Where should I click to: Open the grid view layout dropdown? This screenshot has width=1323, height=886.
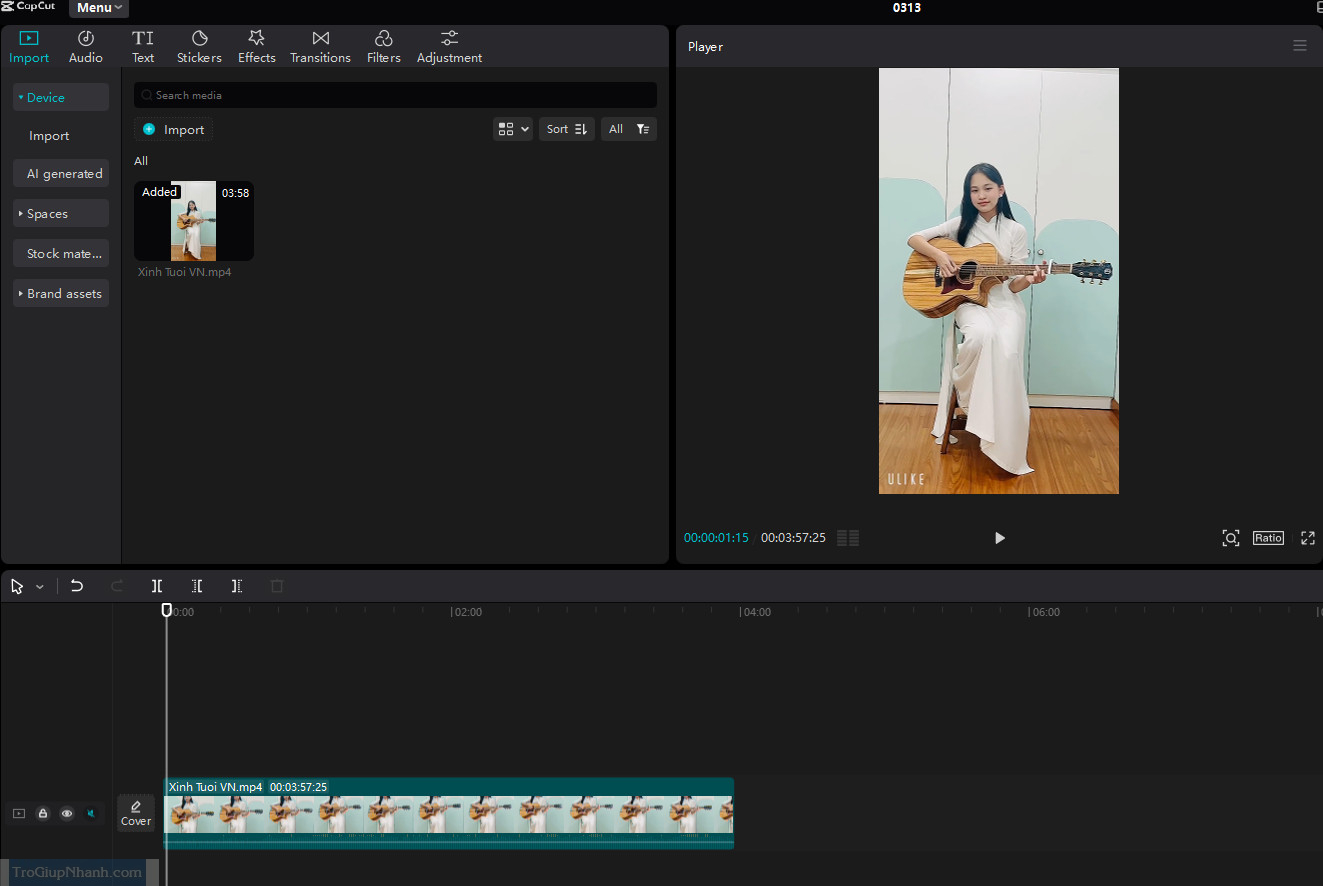tap(512, 129)
